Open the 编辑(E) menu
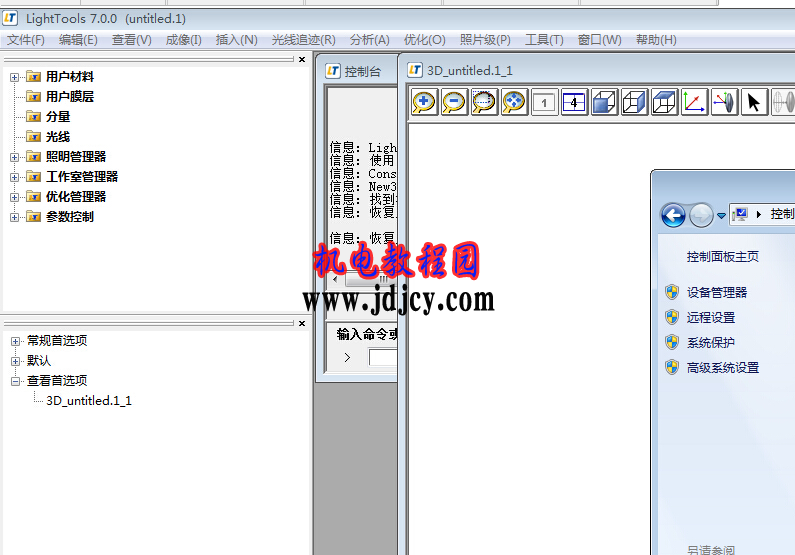Viewport: 795px width, 555px height. (x=78, y=40)
